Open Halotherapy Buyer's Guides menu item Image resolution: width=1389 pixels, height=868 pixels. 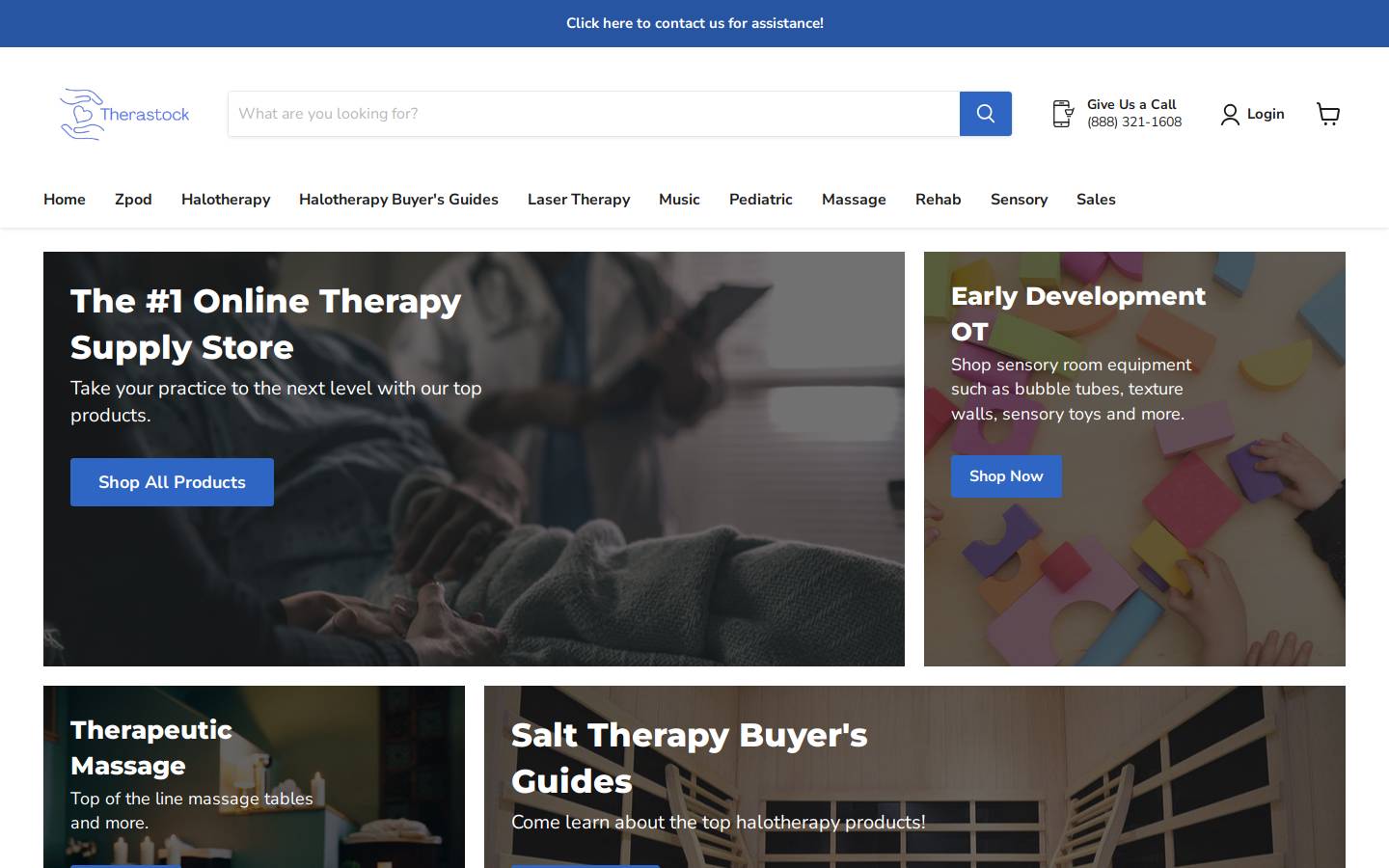tap(398, 200)
